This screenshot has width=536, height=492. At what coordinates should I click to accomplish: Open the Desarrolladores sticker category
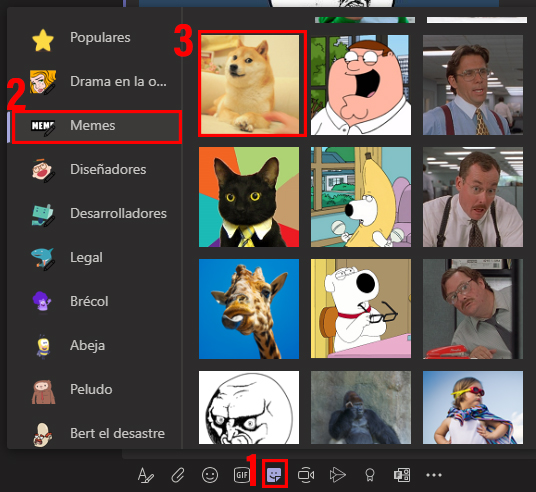(x=94, y=213)
